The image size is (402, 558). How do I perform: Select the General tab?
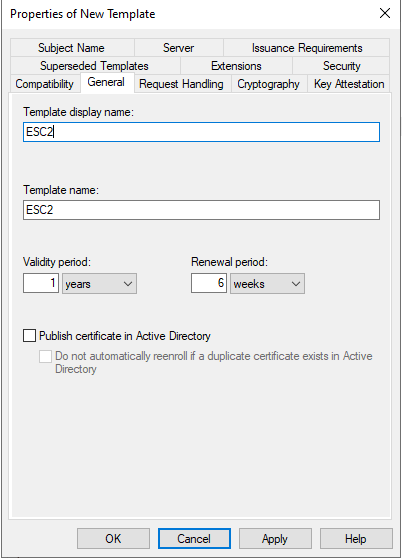click(x=106, y=82)
